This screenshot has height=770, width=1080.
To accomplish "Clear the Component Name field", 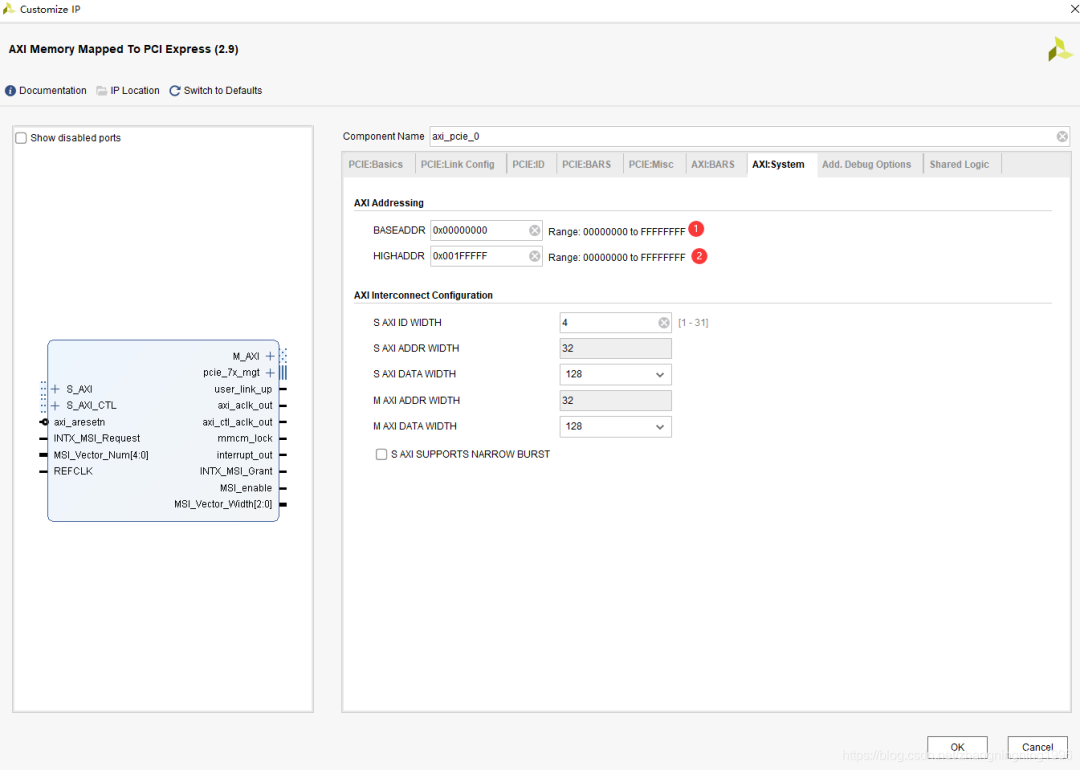I will pyautogui.click(x=1062, y=136).
